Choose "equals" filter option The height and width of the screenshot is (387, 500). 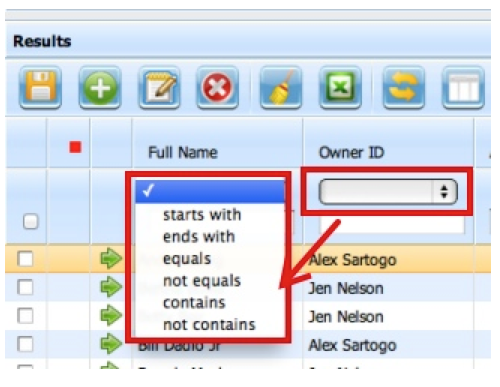pyautogui.click(x=187, y=259)
